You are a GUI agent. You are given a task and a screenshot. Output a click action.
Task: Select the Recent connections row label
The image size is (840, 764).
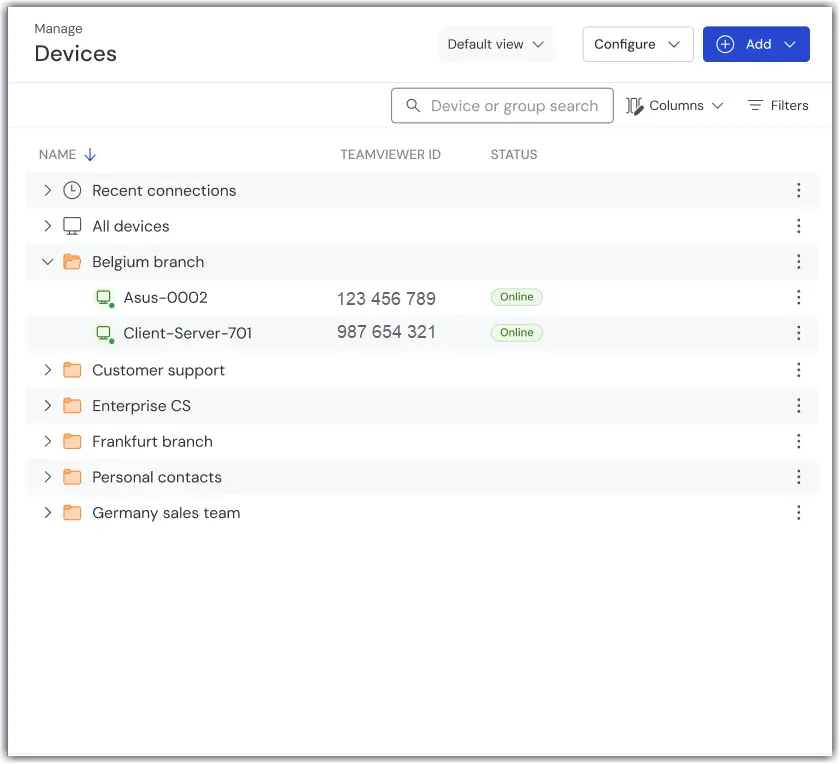(164, 190)
